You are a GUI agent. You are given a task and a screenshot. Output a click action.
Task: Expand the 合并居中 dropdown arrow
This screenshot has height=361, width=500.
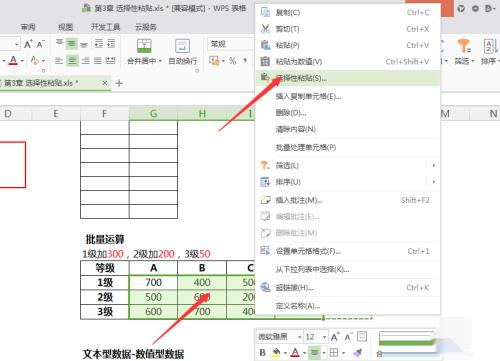coord(160,61)
